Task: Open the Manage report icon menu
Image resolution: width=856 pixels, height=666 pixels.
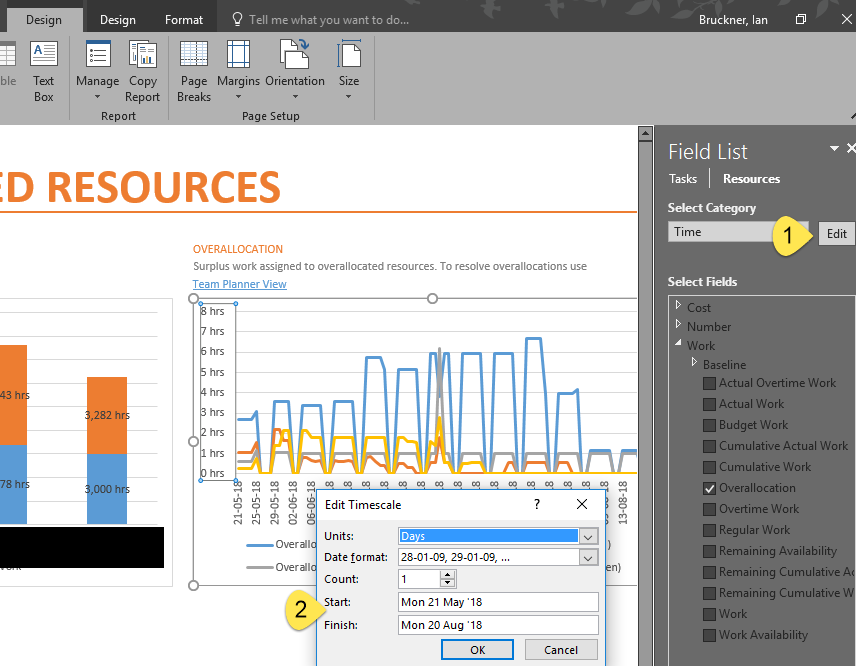Action: (x=97, y=70)
